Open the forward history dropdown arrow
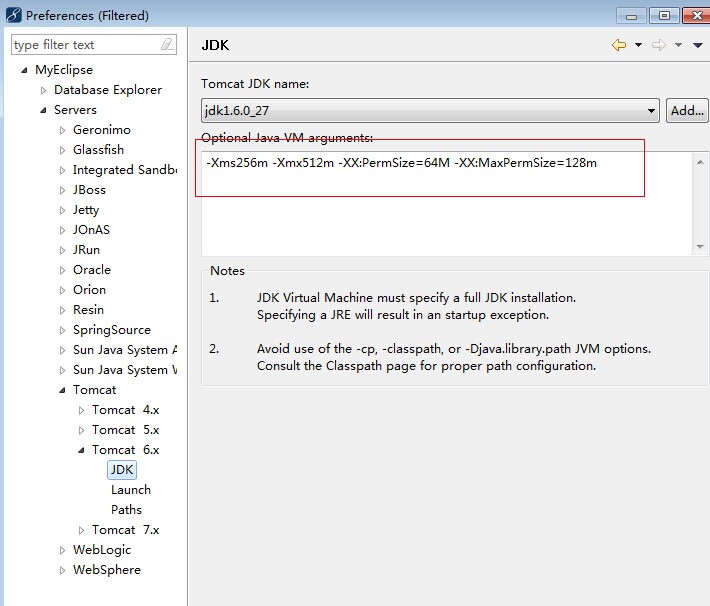Screen dimensions: 710x606 click(x=678, y=45)
